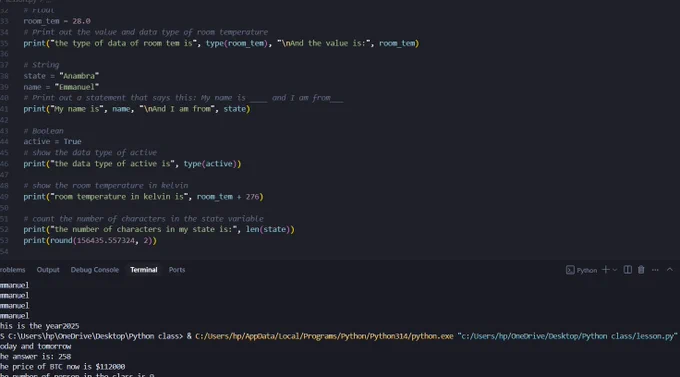Open the Debug Console tab
The width and height of the screenshot is (680, 377).
pyautogui.click(x=95, y=270)
